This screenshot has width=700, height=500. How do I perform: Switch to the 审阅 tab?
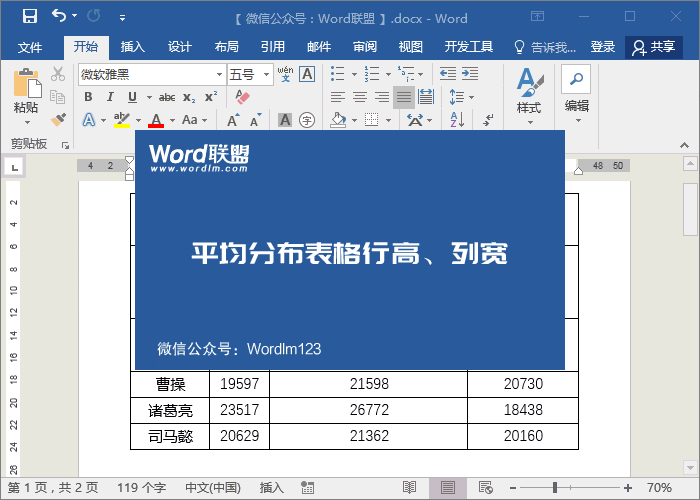[x=365, y=46]
